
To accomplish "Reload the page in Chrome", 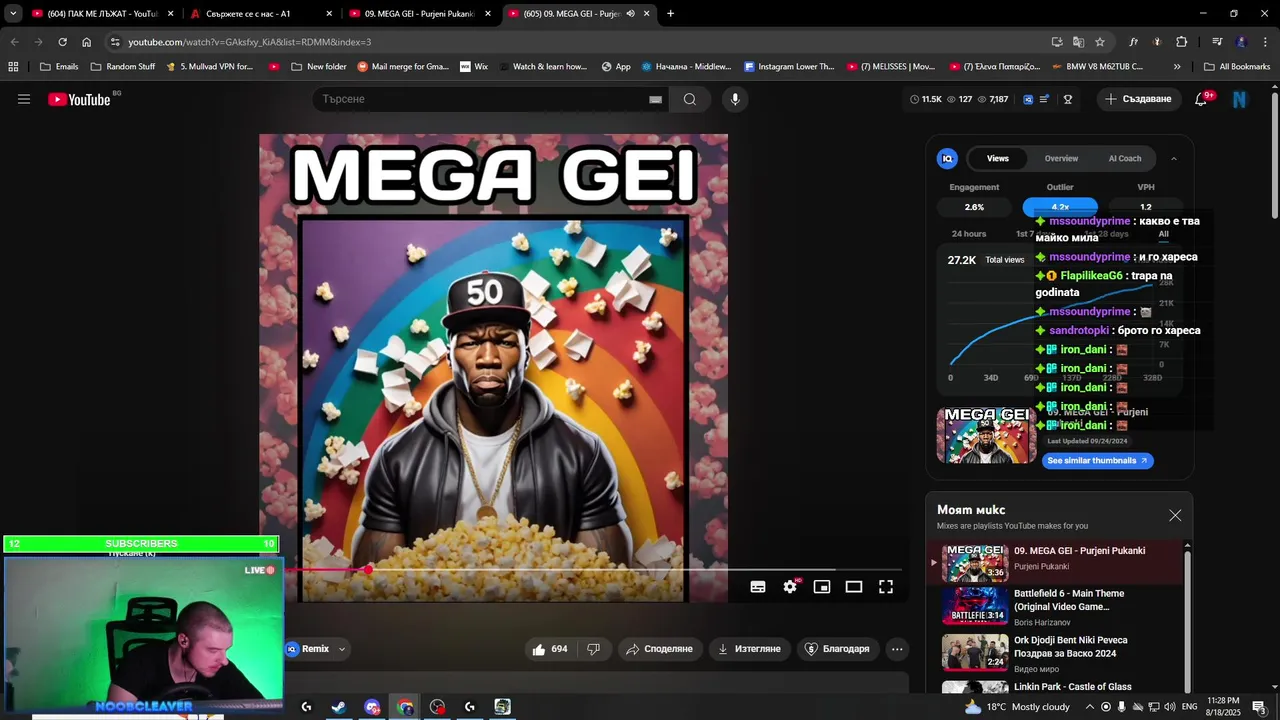I will (62, 42).
